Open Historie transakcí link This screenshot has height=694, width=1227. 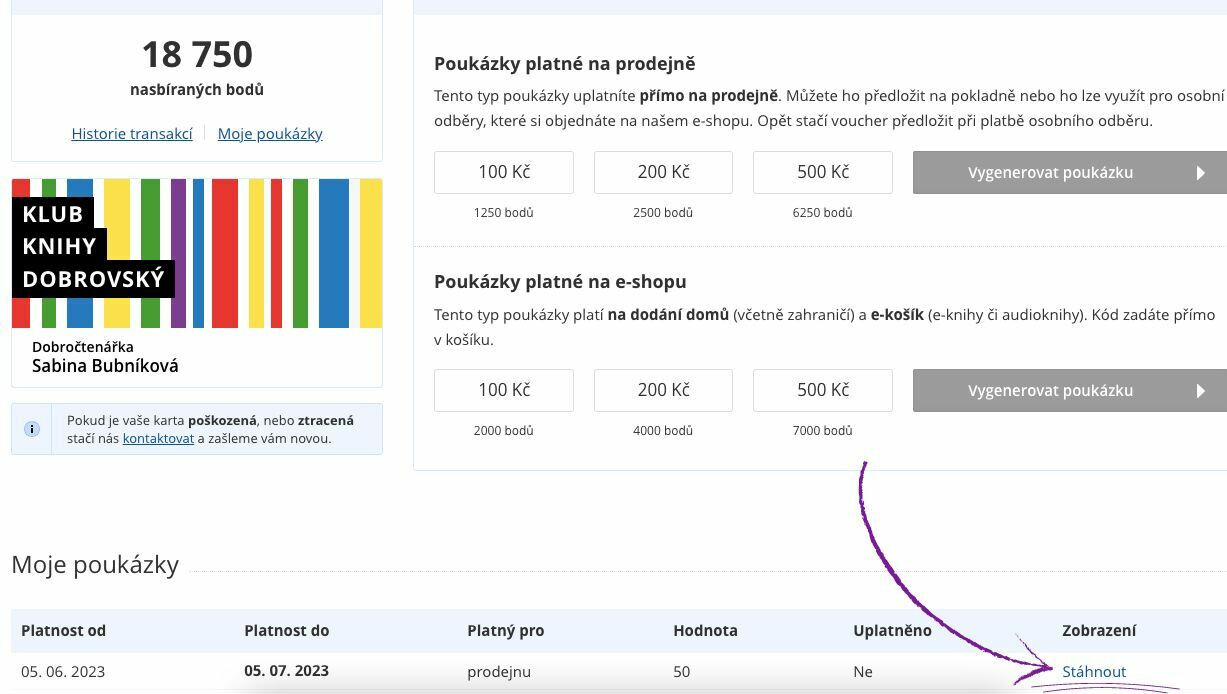pos(132,133)
